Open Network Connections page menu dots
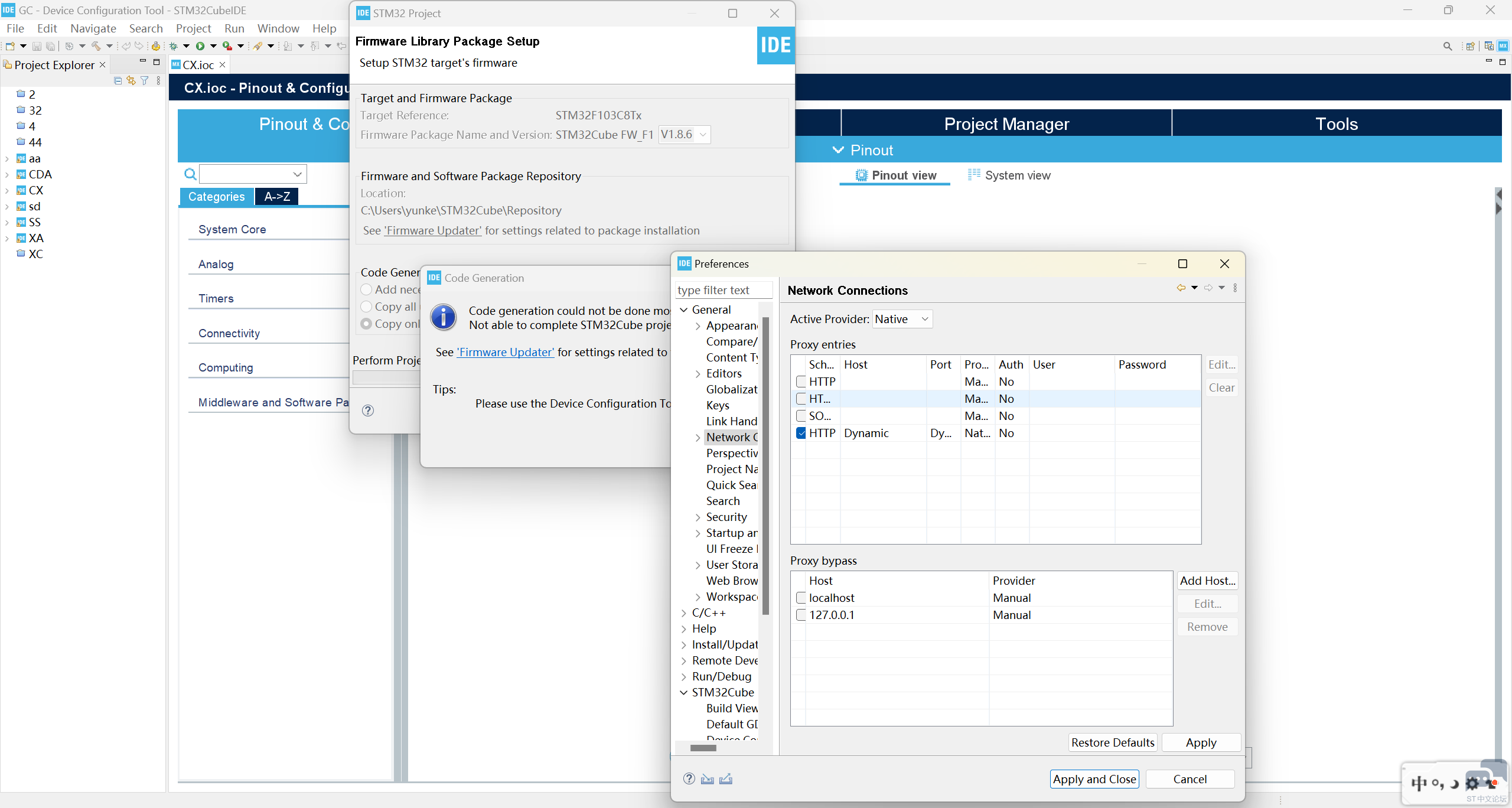 point(1236,288)
